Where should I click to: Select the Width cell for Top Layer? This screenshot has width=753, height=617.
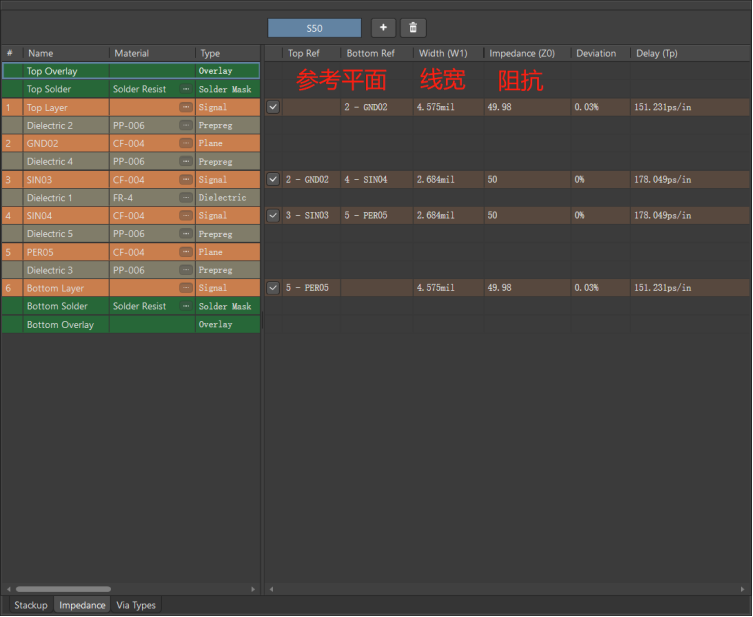coord(447,107)
